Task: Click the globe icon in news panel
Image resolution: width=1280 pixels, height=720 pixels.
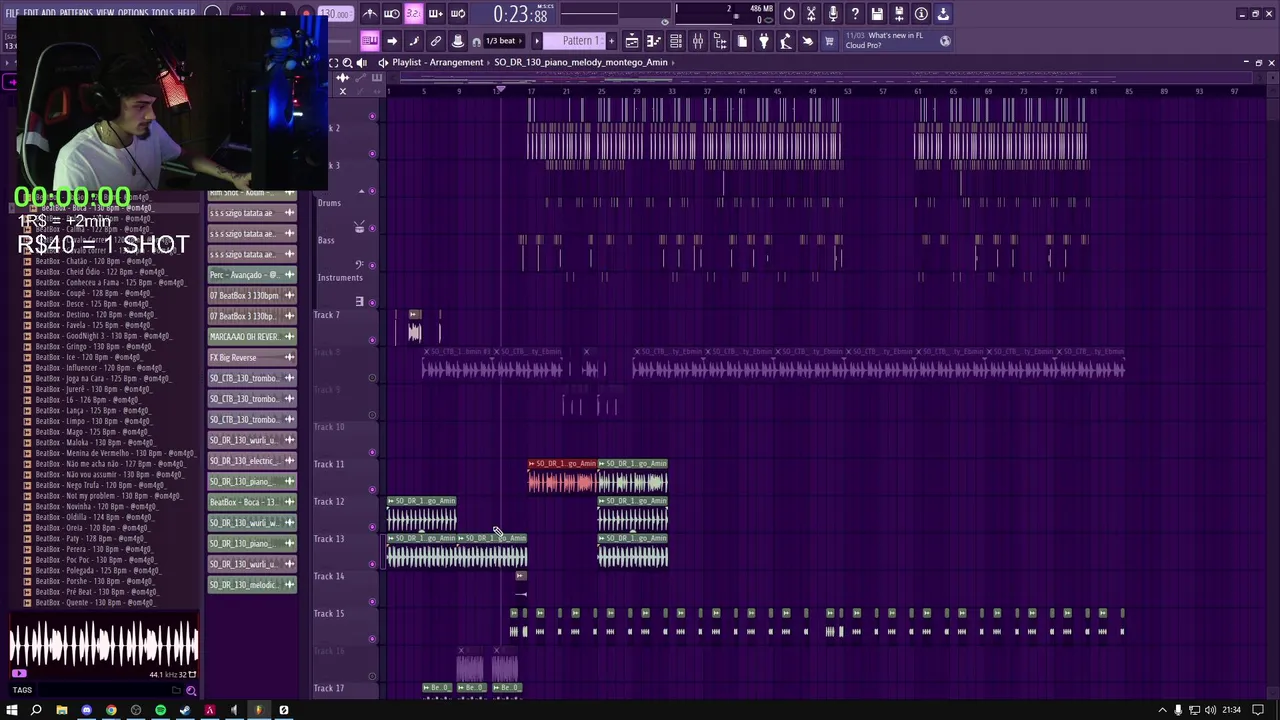Action: pyautogui.click(x=945, y=40)
